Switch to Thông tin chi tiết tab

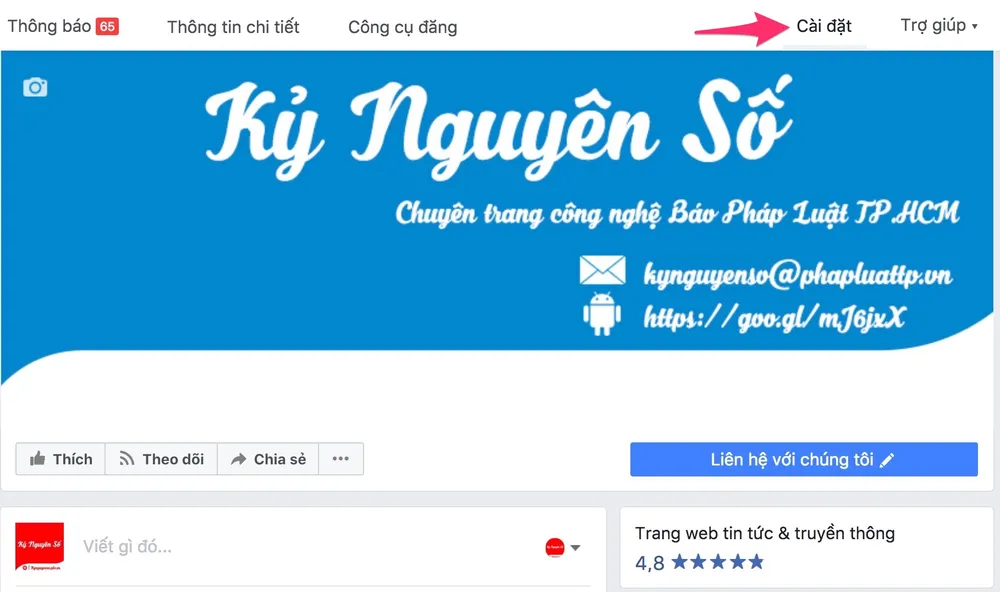(233, 27)
